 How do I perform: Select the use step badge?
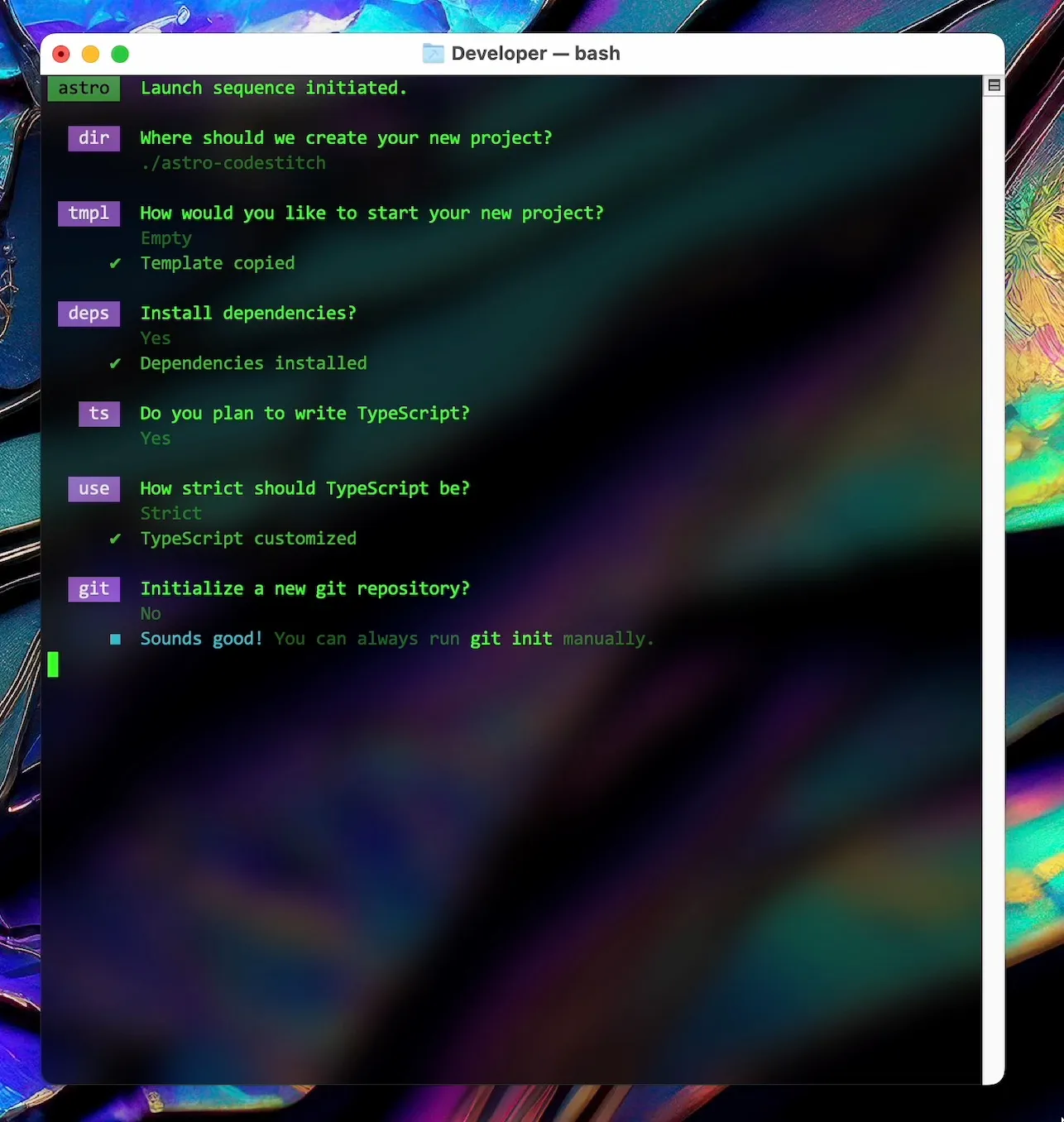click(x=93, y=488)
